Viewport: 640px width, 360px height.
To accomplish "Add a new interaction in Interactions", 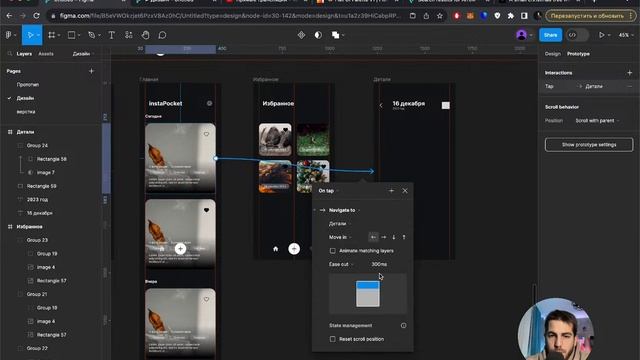I will click(629, 73).
